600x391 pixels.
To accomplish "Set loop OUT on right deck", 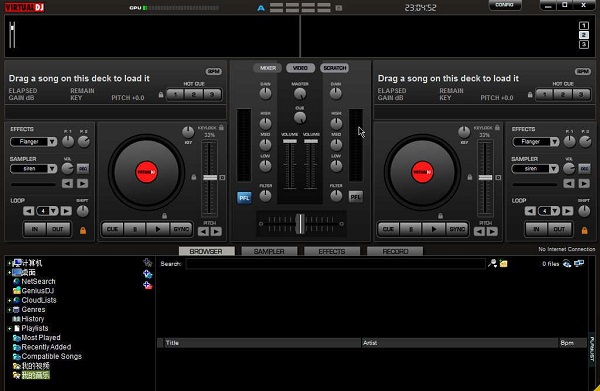I will 559,229.
